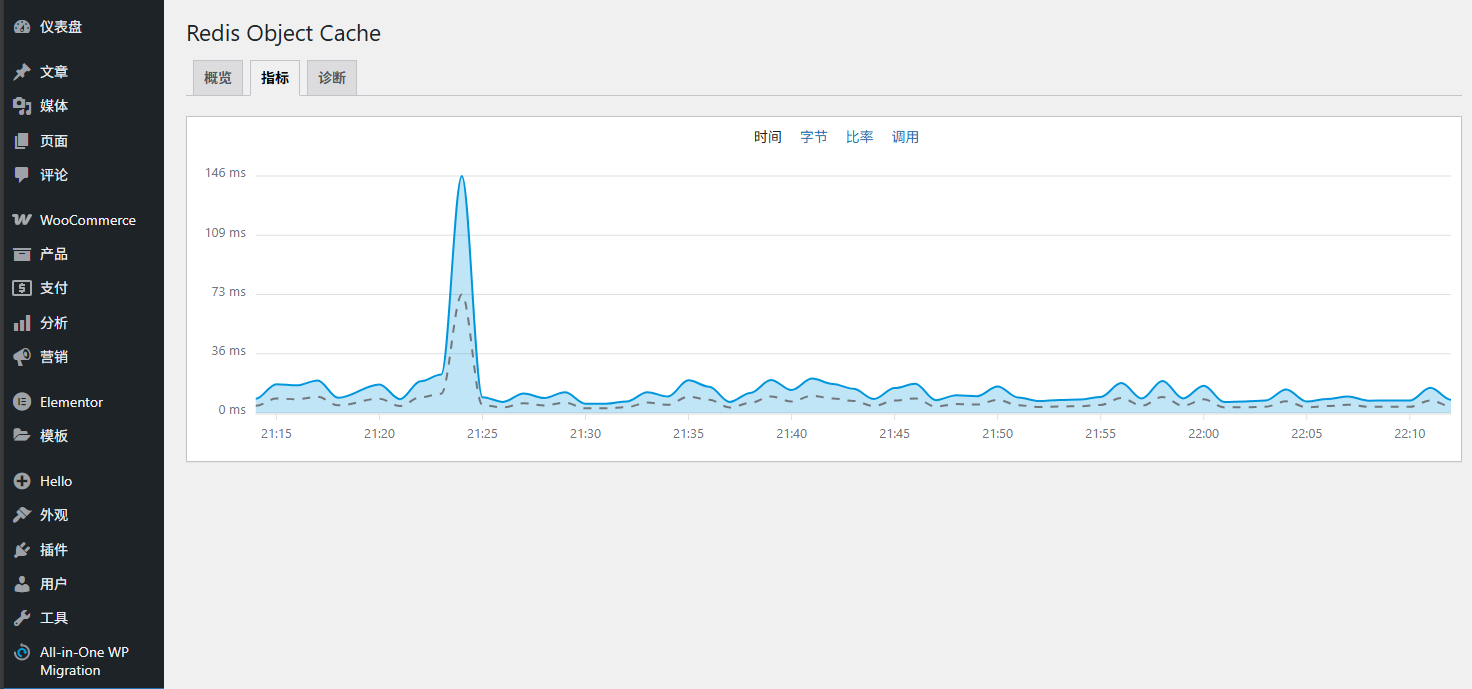Show the 时间 time chart
The width and height of the screenshot is (1472, 689).
point(768,137)
